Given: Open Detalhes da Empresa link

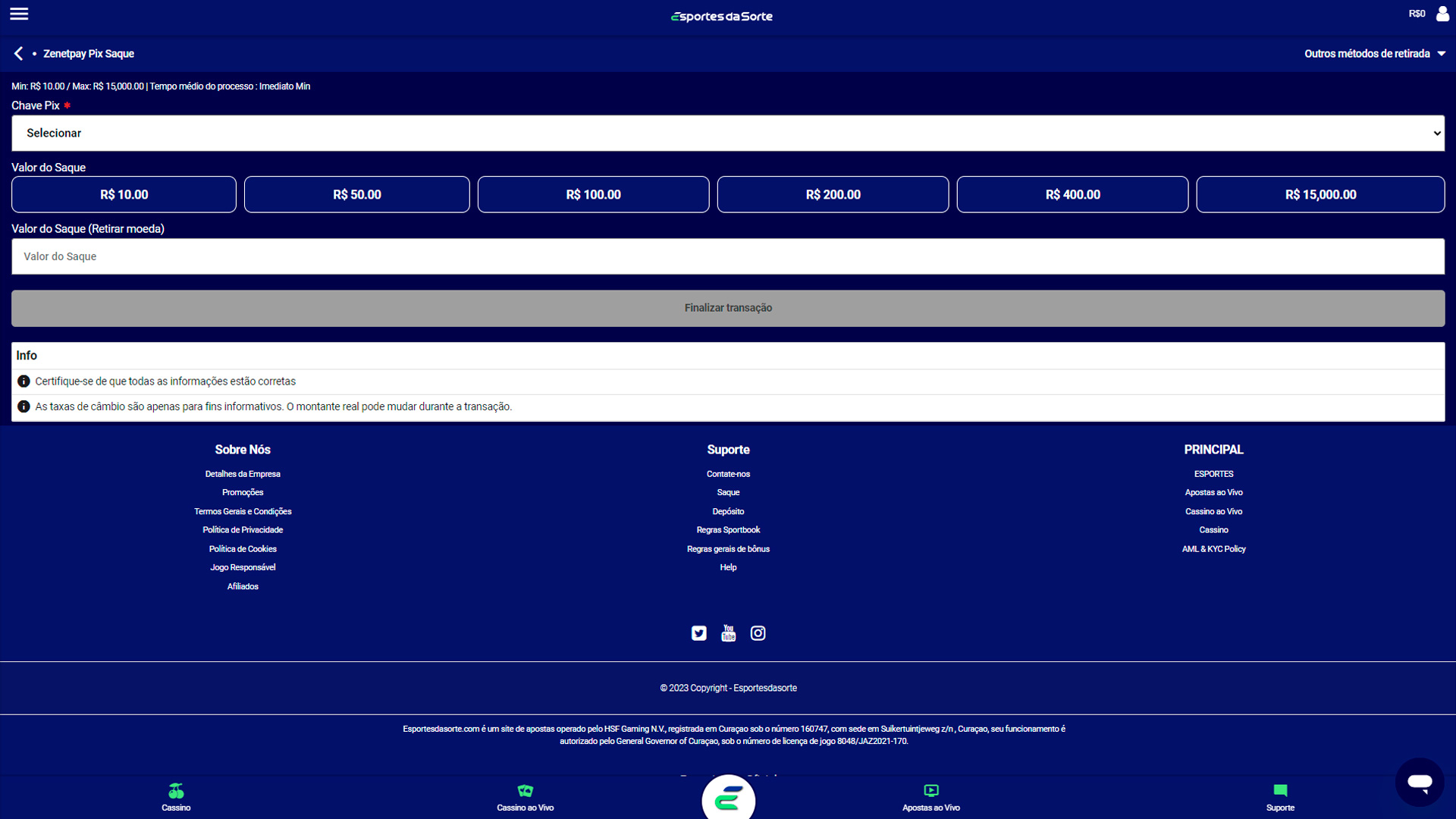Looking at the screenshot, I should 243,474.
